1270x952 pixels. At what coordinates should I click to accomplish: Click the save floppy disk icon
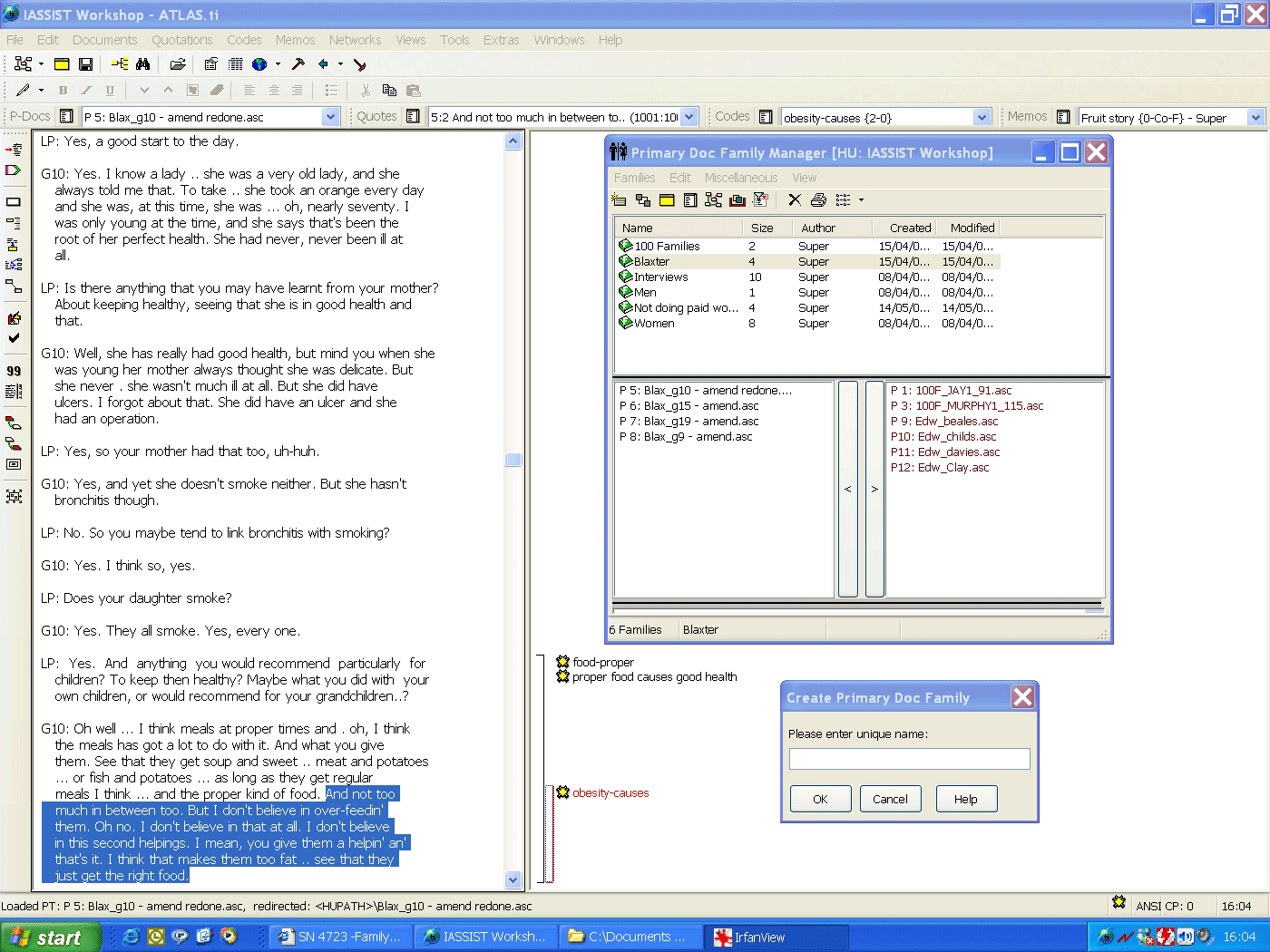point(85,64)
